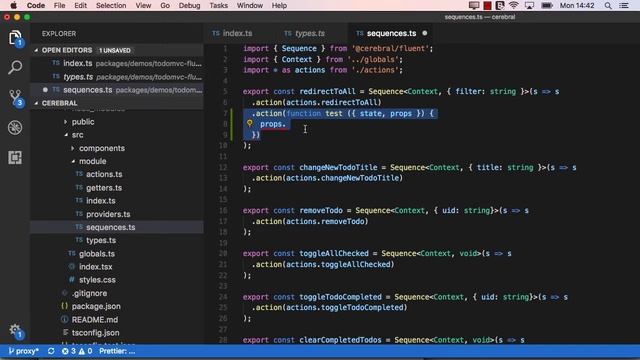This screenshot has width=640, height=360.
Task: Open globals.ts file
Action: [x=97, y=254]
